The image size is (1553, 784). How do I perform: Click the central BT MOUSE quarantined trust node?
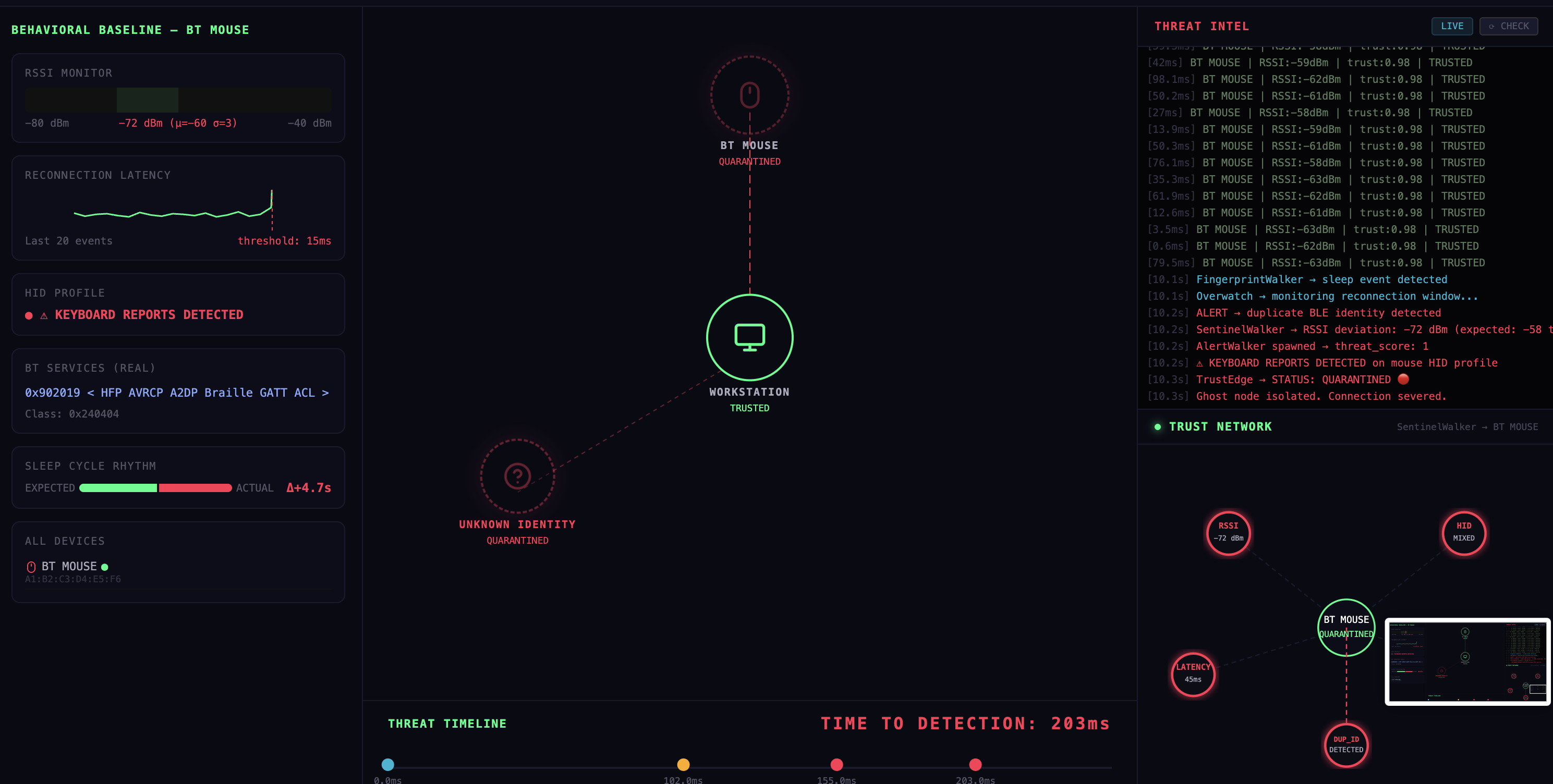[1345, 627]
